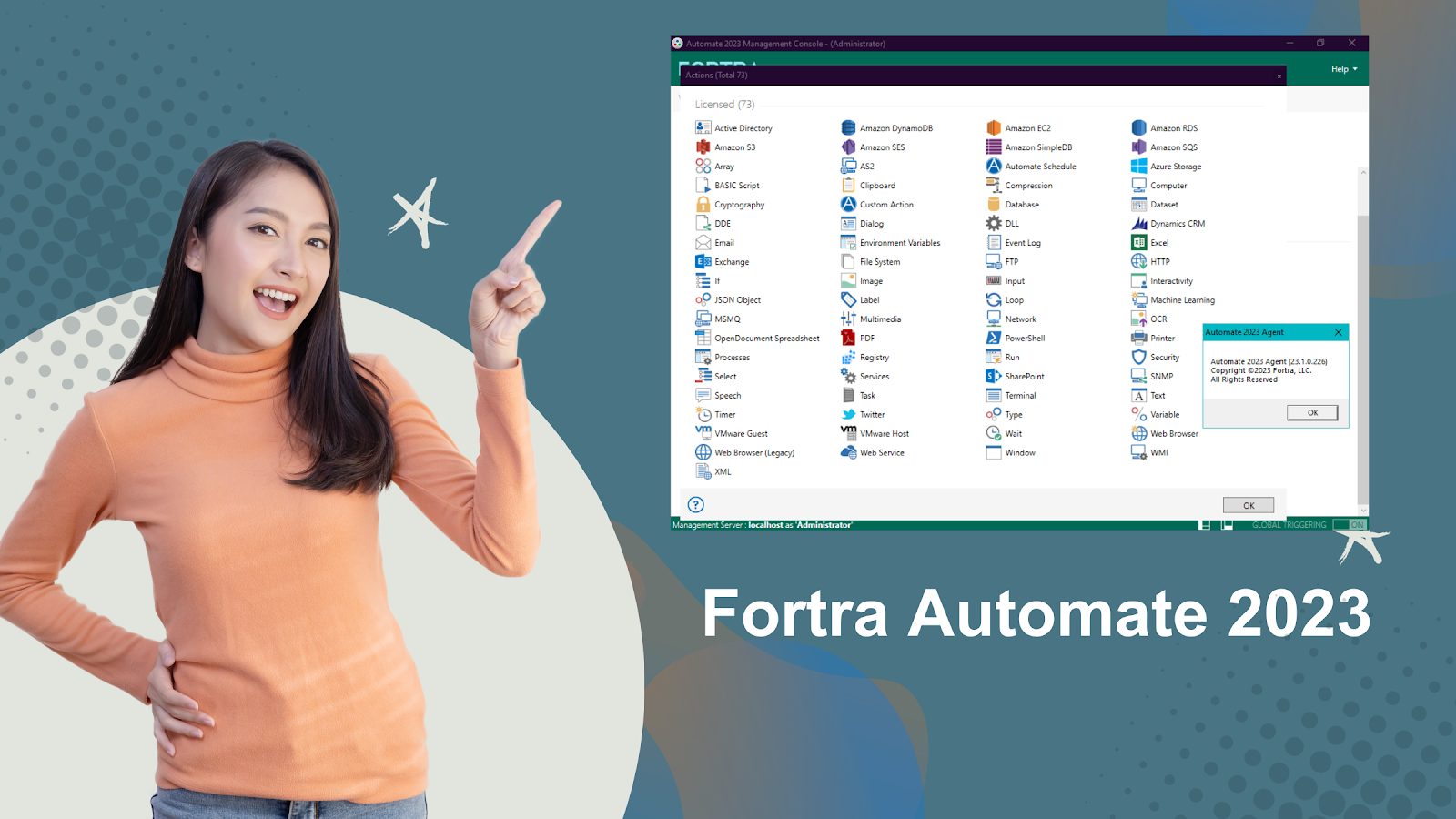
Task: Select the Amazon DynamoDB icon
Action: pos(848,128)
